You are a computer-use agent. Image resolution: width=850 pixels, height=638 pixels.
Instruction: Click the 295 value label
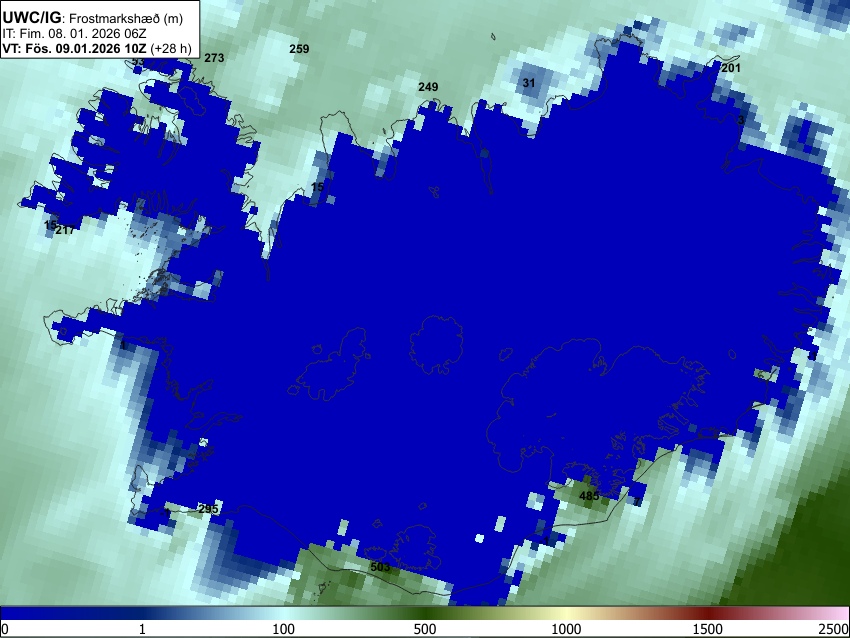[208, 508]
